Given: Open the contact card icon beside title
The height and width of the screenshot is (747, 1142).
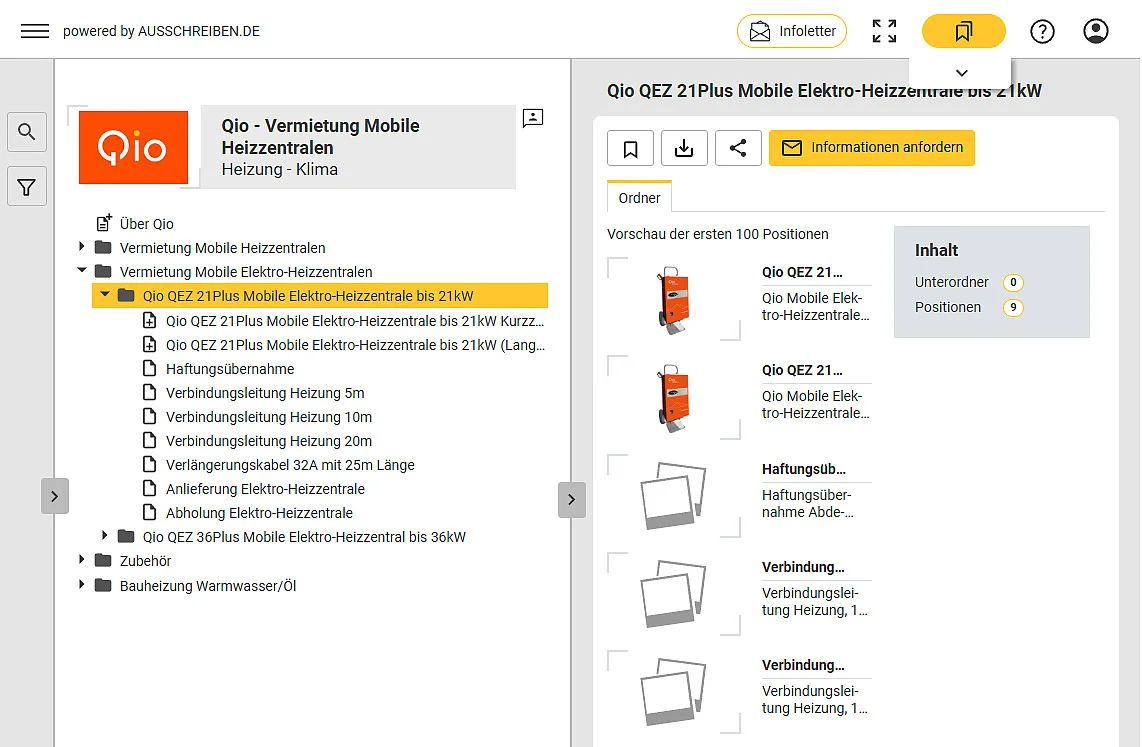Looking at the screenshot, I should pyautogui.click(x=533, y=118).
